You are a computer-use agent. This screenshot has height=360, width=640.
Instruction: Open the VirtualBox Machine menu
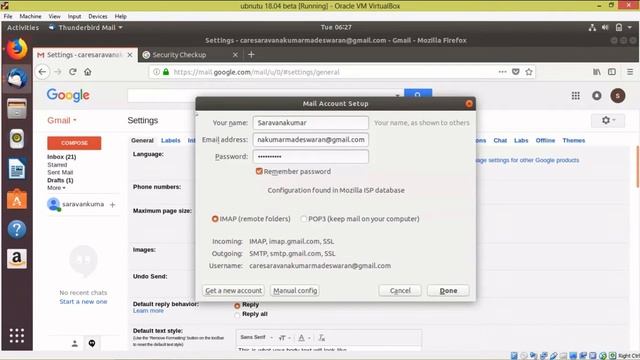point(30,16)
